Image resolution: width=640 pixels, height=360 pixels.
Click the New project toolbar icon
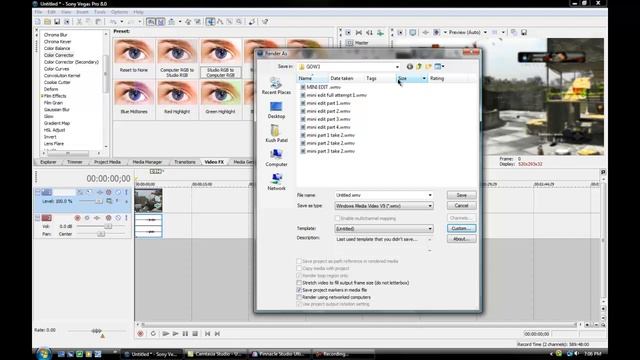coord(38,22)
